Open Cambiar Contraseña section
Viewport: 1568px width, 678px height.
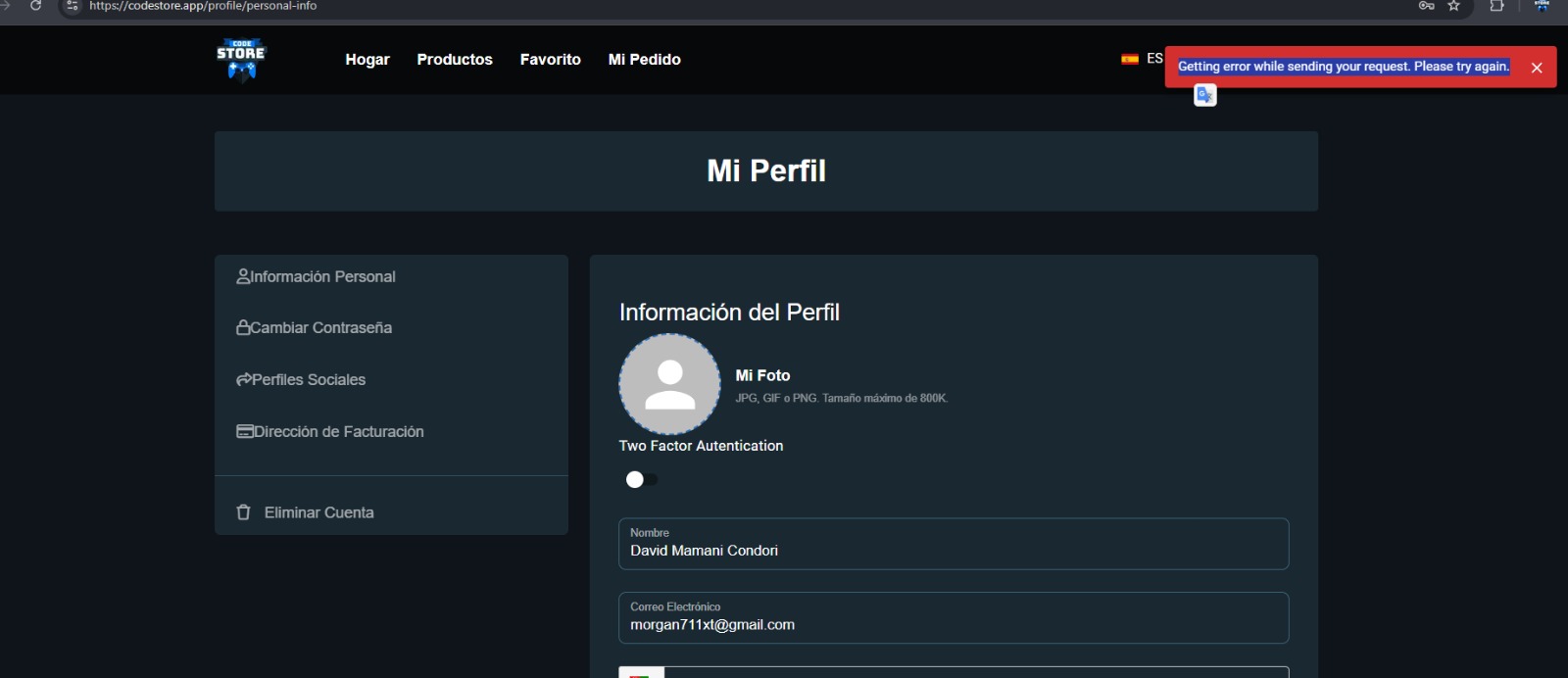[x=314, y=328]
